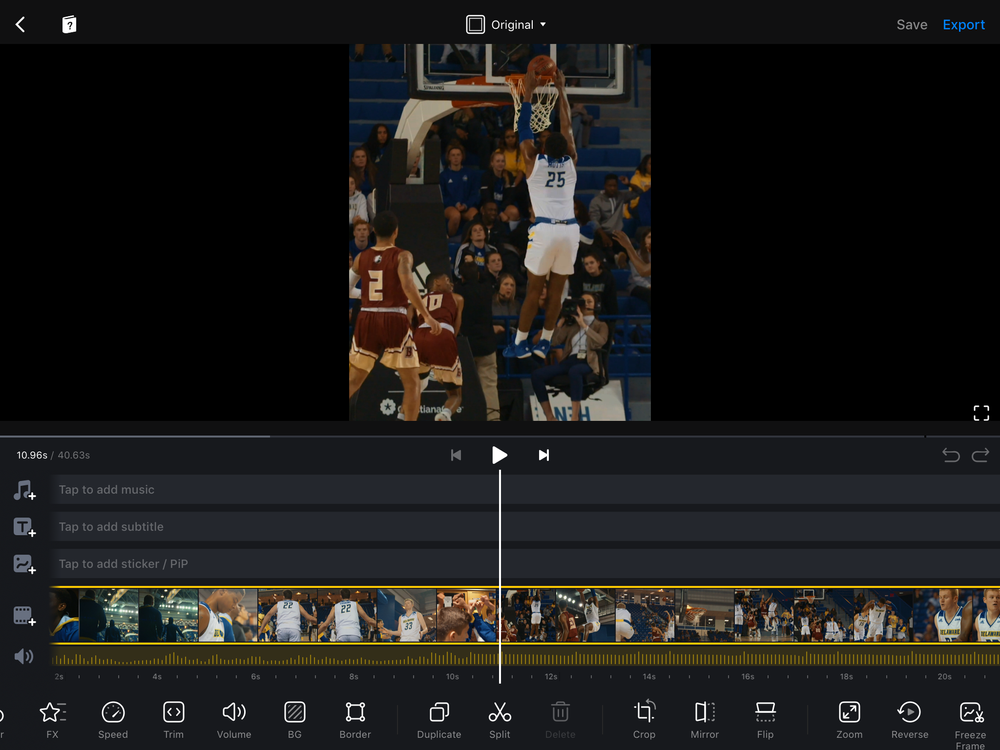Open the FX effects tool
This screenshot has height=750, width=1000.
[x=52, y=719]
